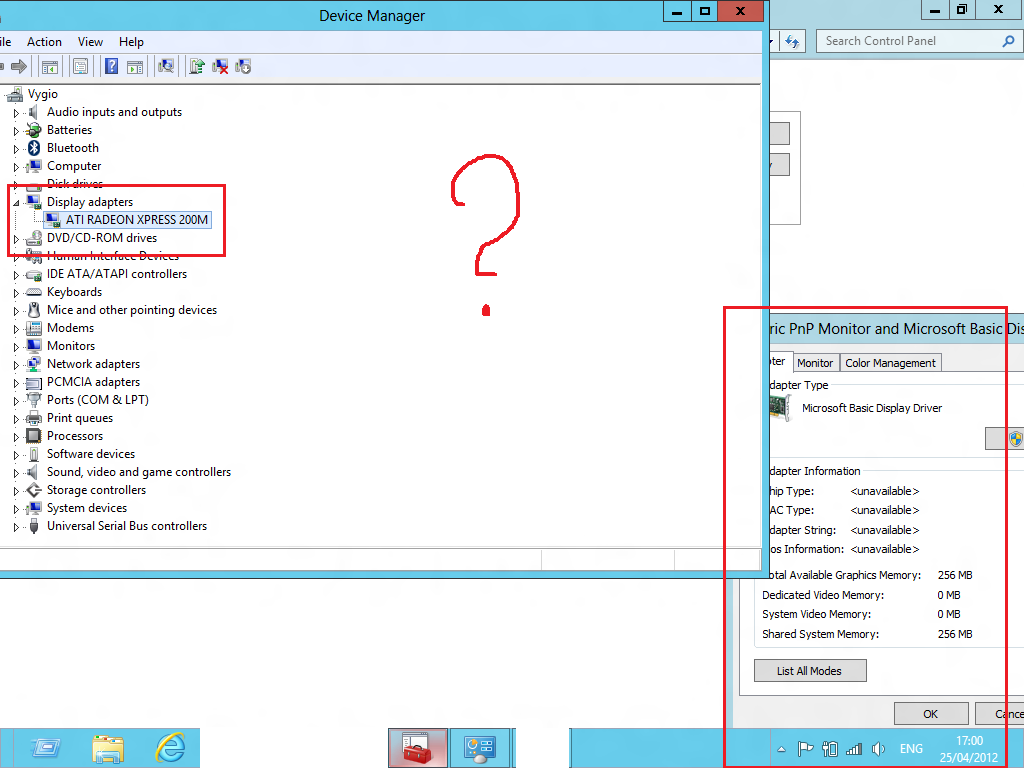Switch to the Monitor tab
The image size is (1024, 768).
814,362
